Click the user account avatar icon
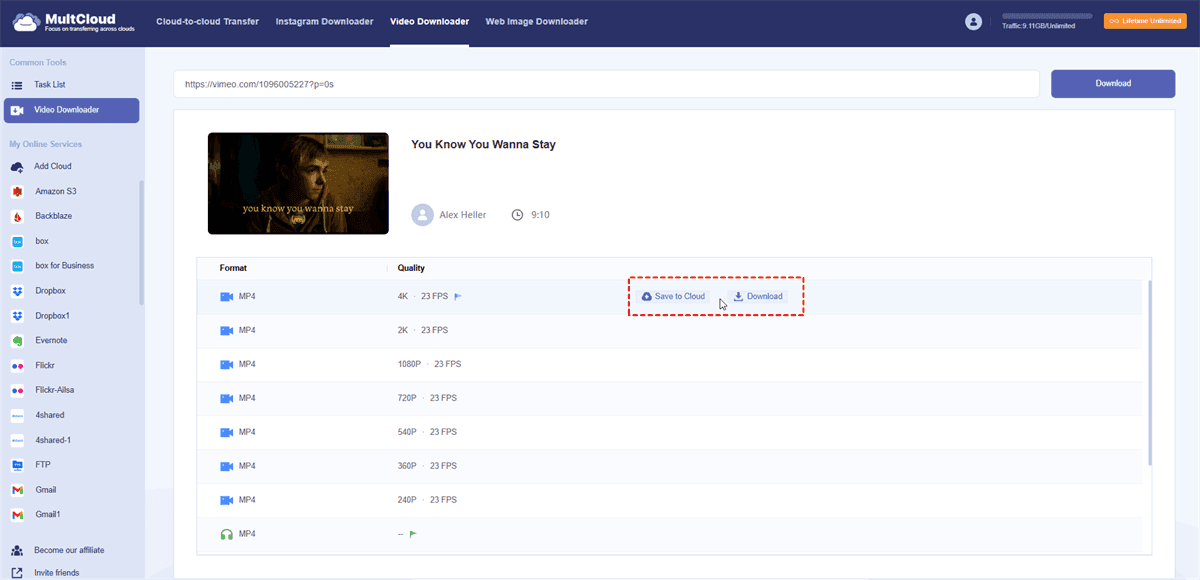Image resolution: width=1200 pixels, height=580 pixels. pyautogui.click(x=973, y=21)
